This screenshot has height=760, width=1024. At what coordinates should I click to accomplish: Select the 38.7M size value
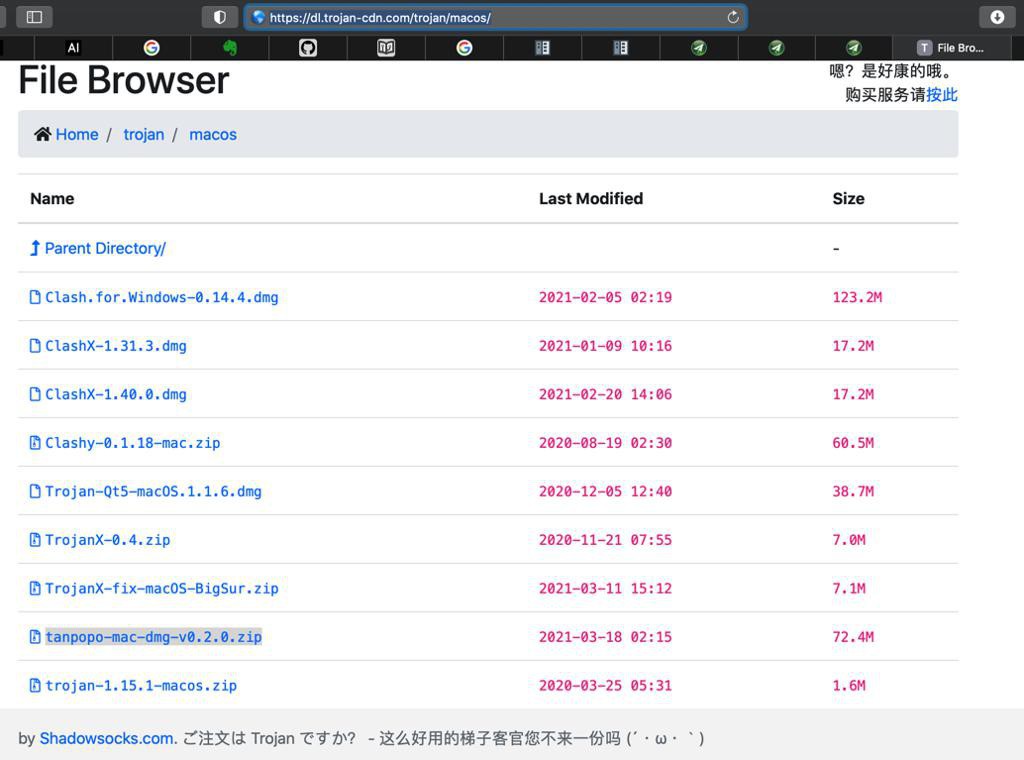(x=853, y=492)
